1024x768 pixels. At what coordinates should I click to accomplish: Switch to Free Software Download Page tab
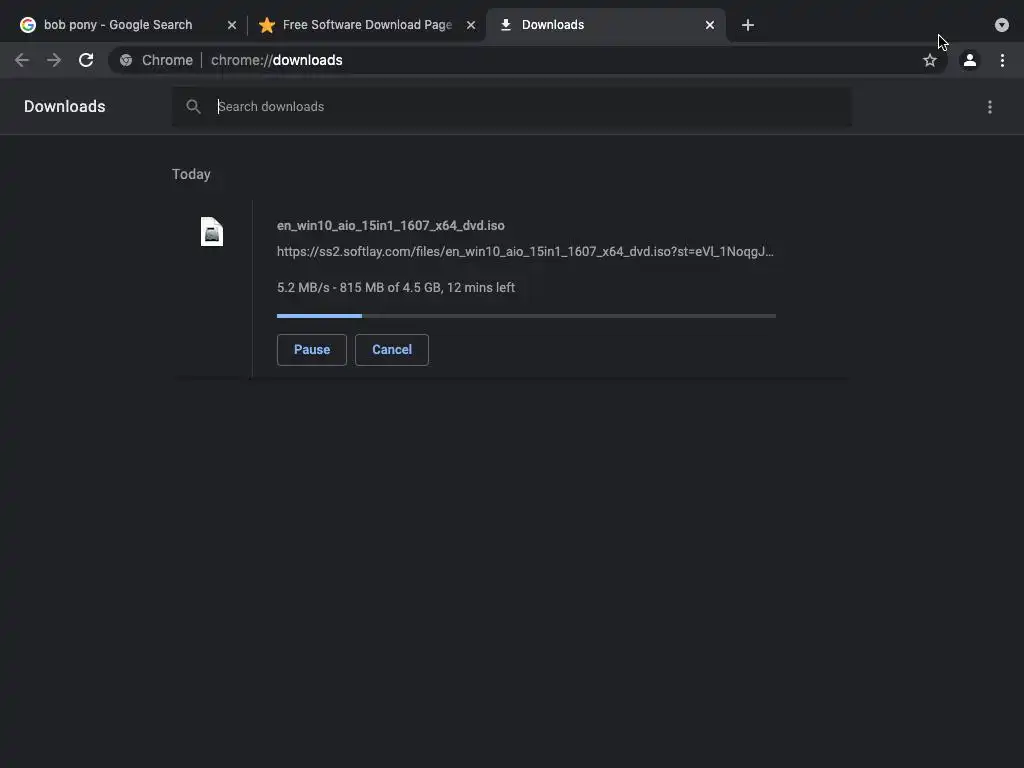click(x=366, y=25)
